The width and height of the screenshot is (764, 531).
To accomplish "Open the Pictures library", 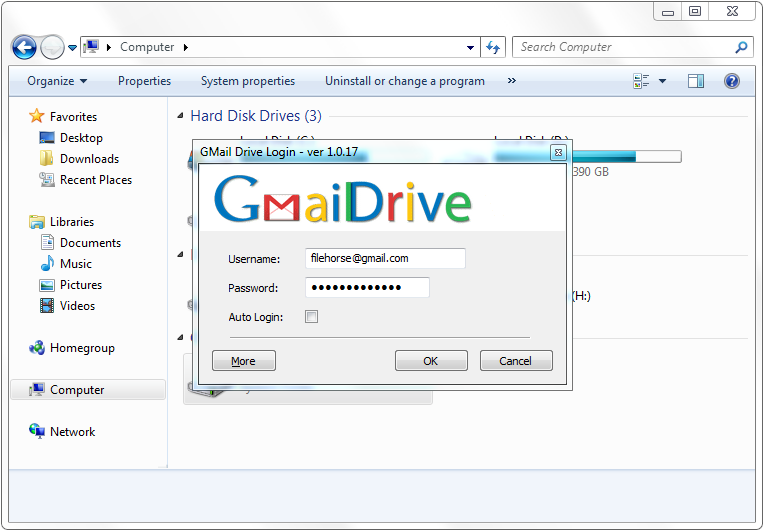I will coord(81,284).
